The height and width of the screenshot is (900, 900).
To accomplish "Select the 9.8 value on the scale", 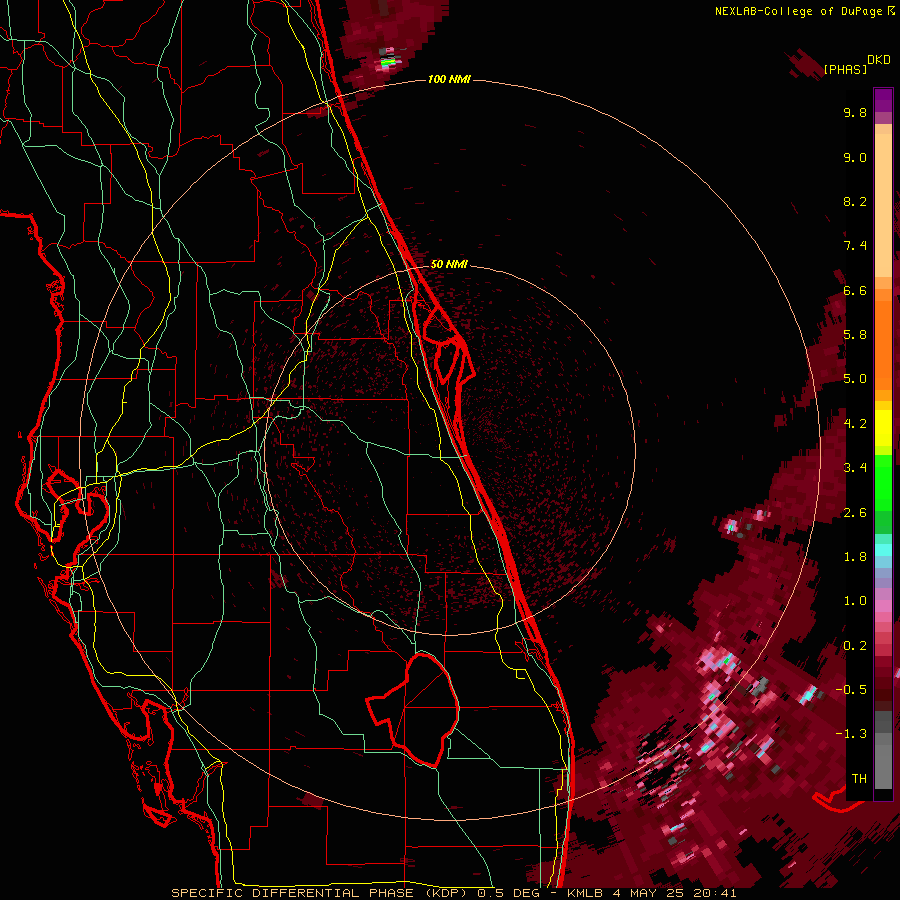I will 855,112.
